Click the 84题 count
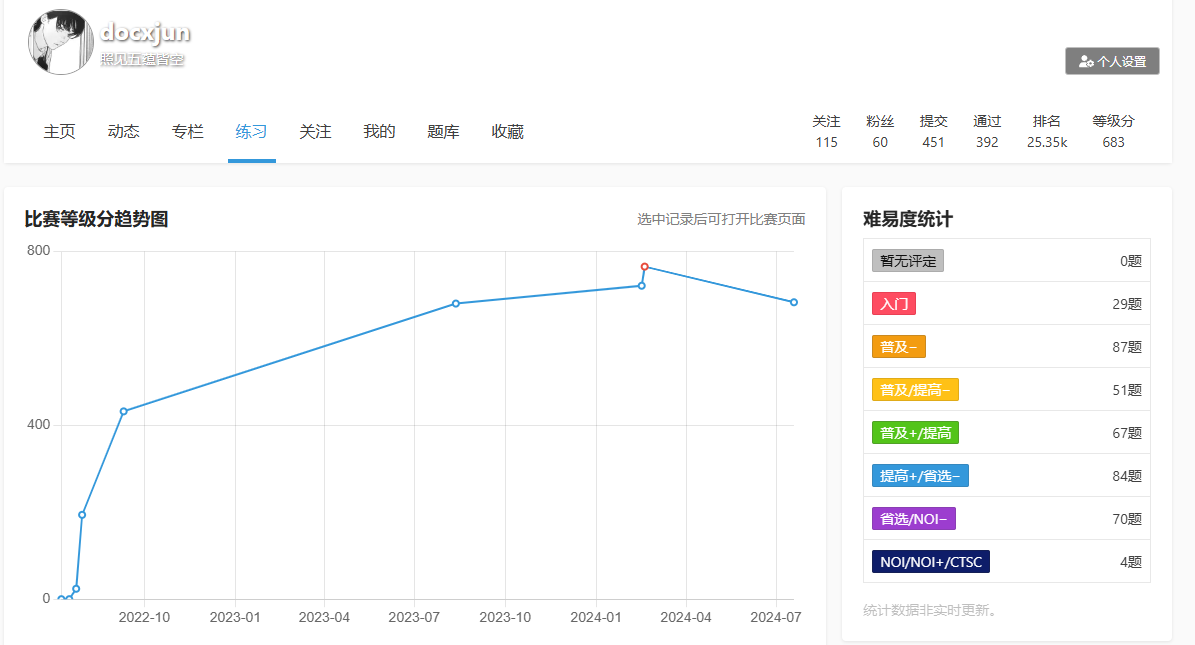The image size is (1195, 645). coord(1126,477)
